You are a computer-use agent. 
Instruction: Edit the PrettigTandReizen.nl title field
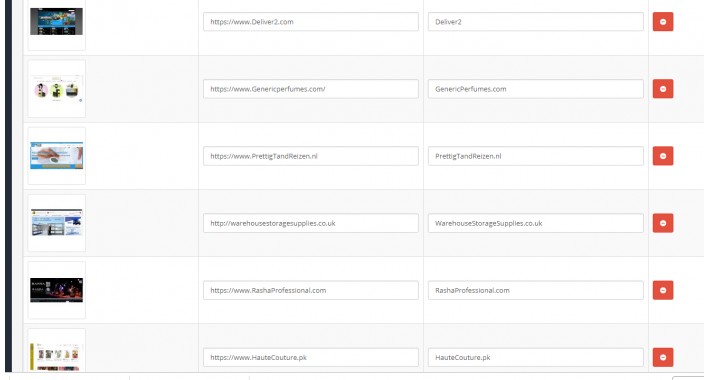coord(535,156)
